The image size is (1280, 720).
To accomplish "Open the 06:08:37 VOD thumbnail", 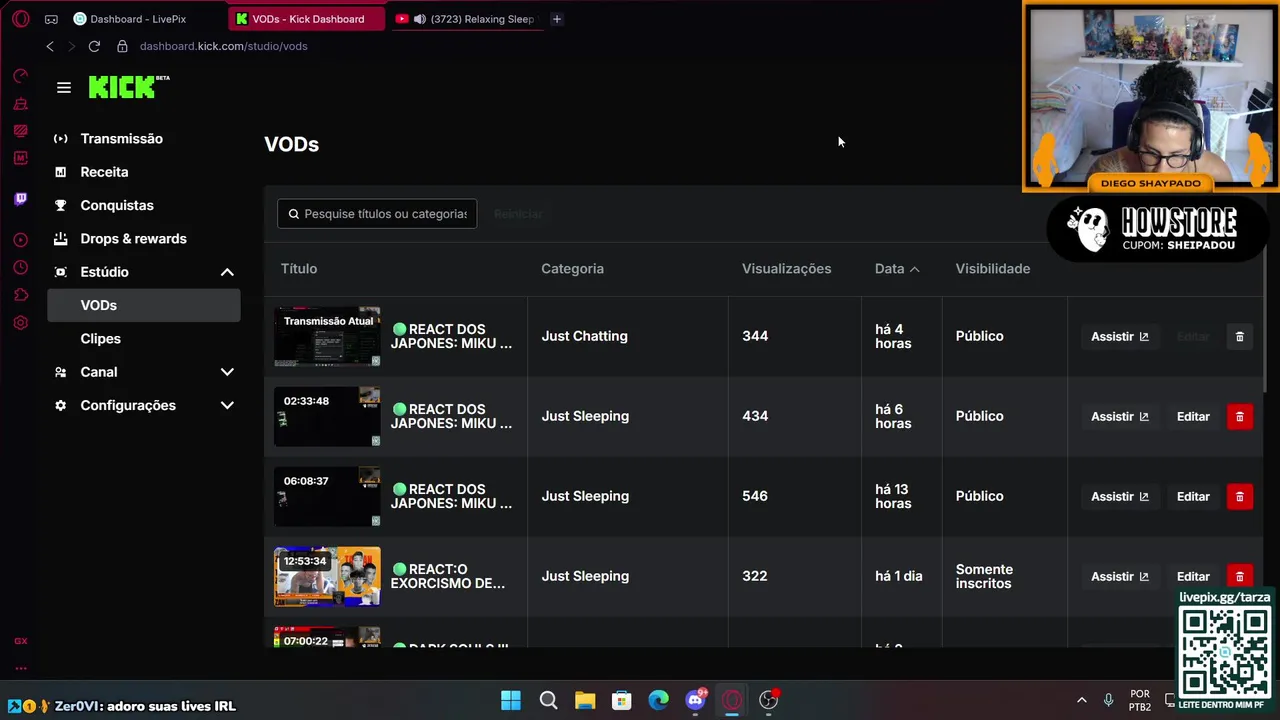I will click(x=327, y=496).
